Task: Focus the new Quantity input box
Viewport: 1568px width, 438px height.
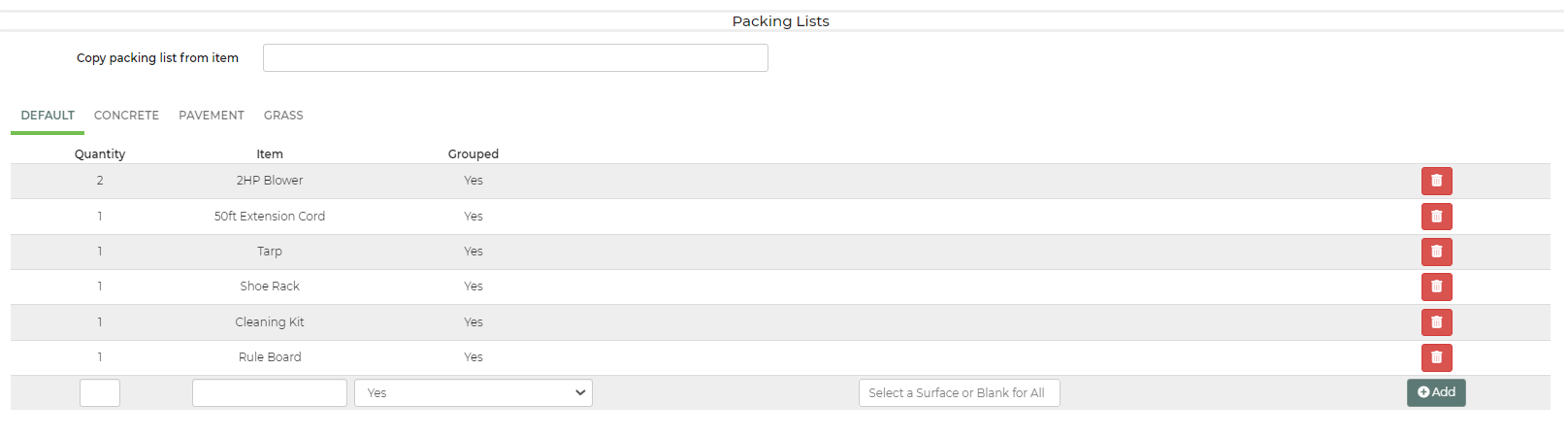Action: pyautogui.click(x=100, y=392)
